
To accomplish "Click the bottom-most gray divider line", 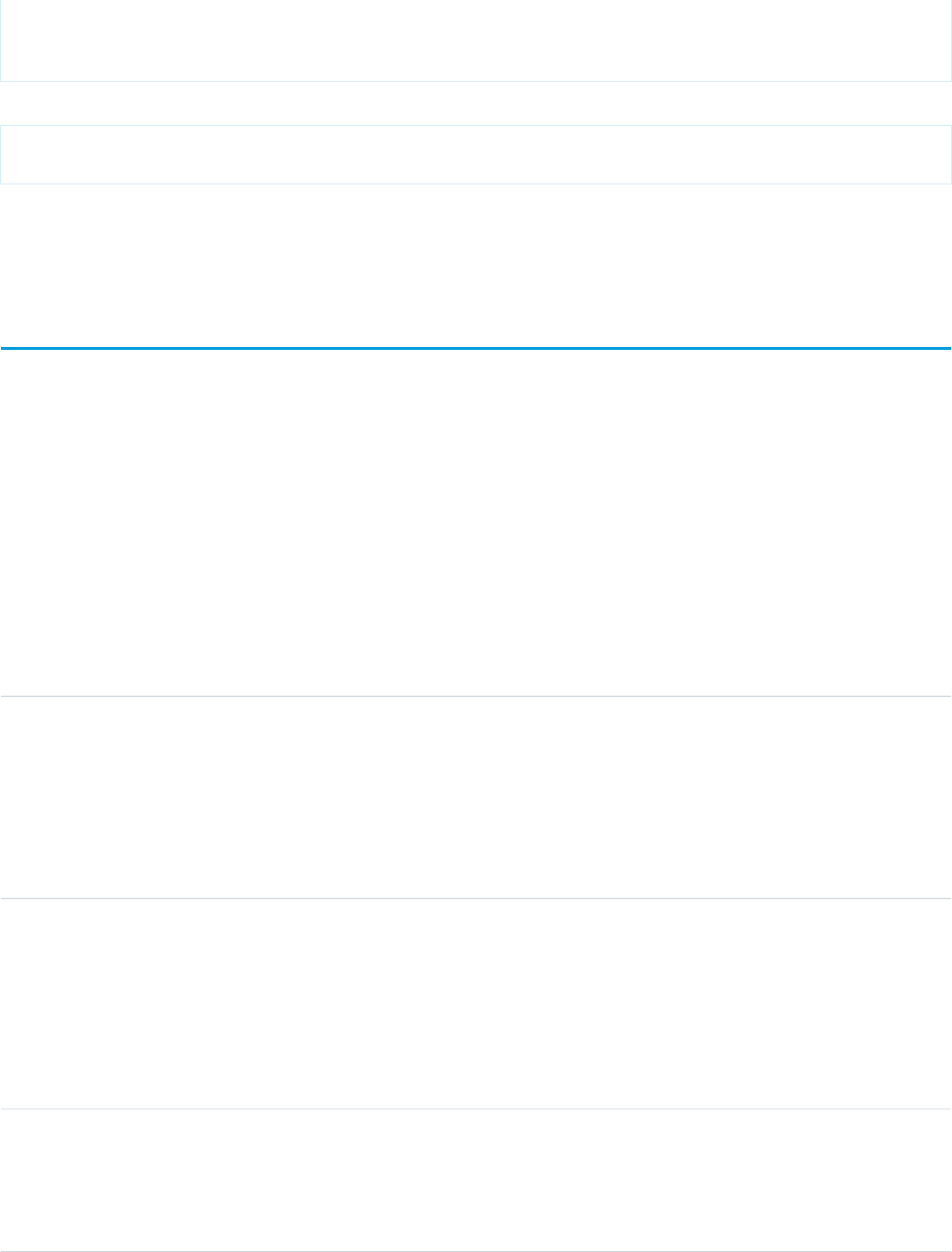I will point(476,1251).
